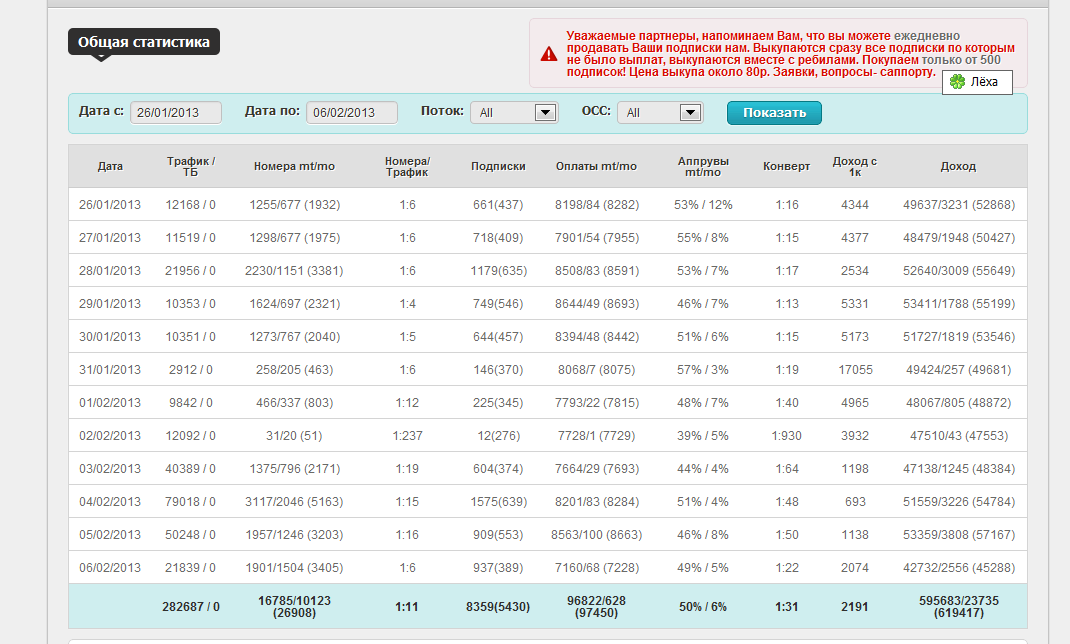The image size is (1070, 644).
Task: Click the red partner notice text
Action: (790, 54)
